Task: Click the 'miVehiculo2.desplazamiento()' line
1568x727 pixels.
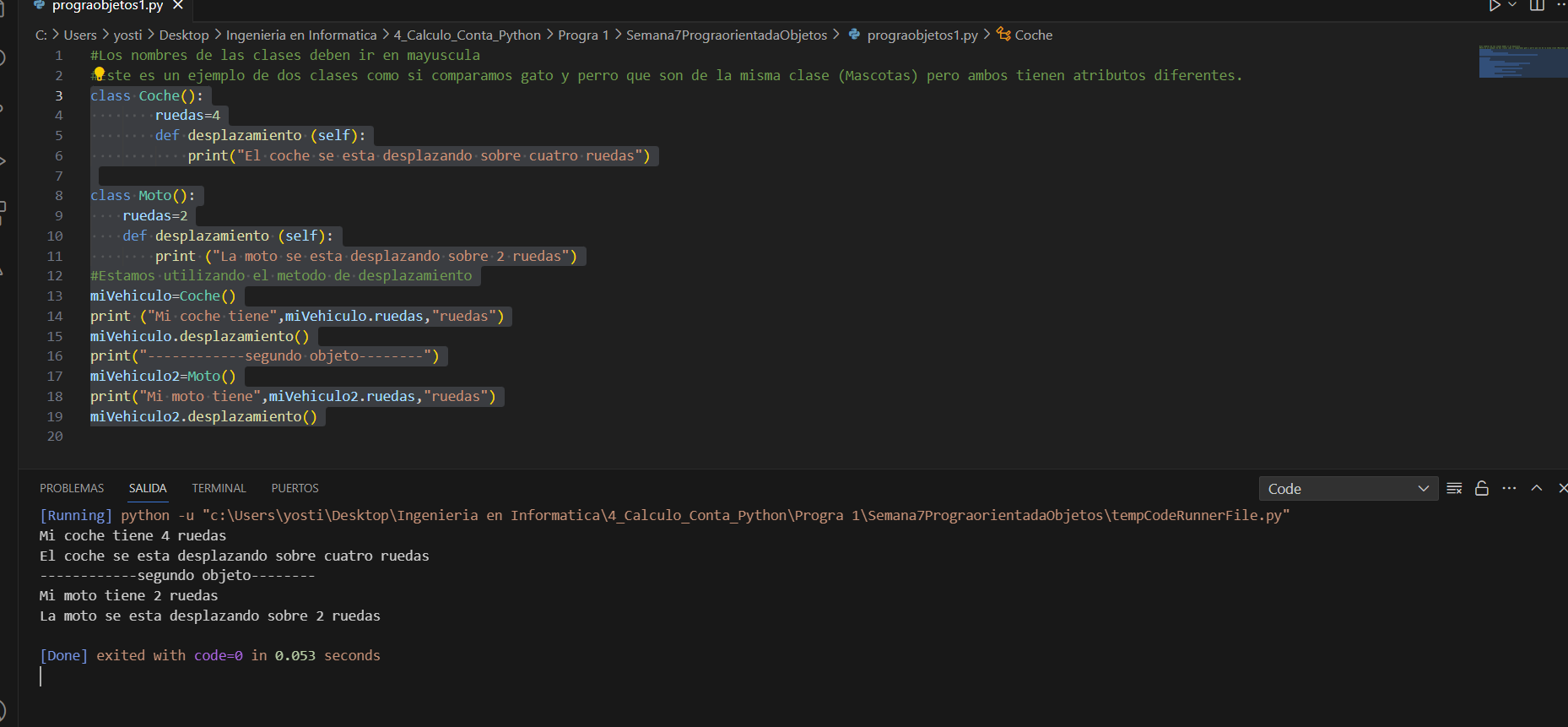Action: (x=203, y=416)
